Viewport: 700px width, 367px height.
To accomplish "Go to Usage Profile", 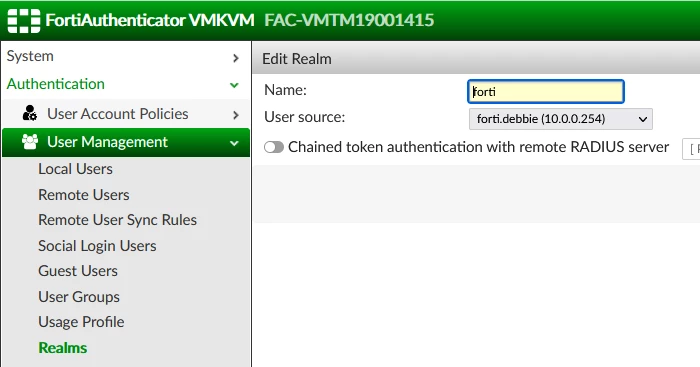I will [x=81, y=322].
